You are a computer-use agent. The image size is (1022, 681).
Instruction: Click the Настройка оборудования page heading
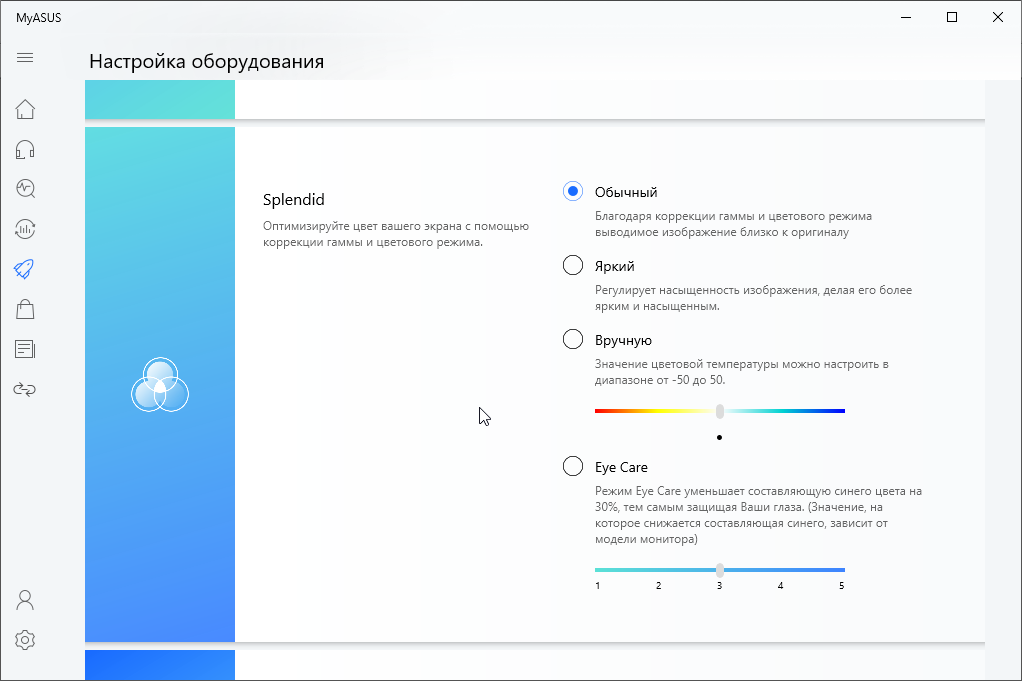[x=207, y=61]
